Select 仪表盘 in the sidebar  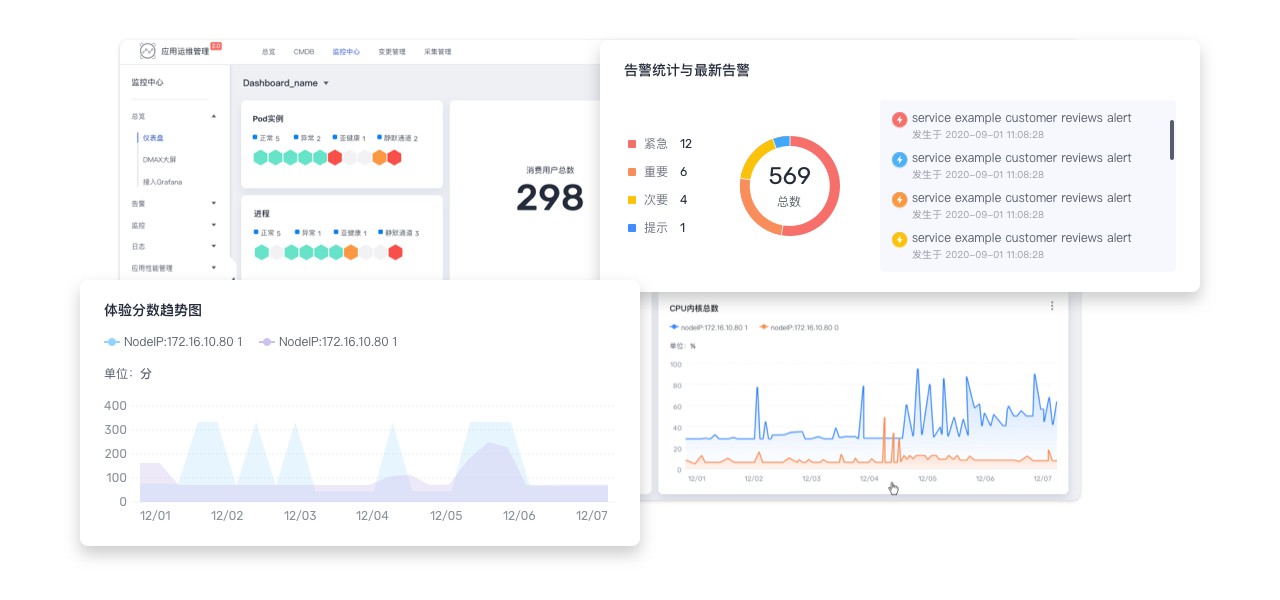pyautogui.click(x=152, y=138)
